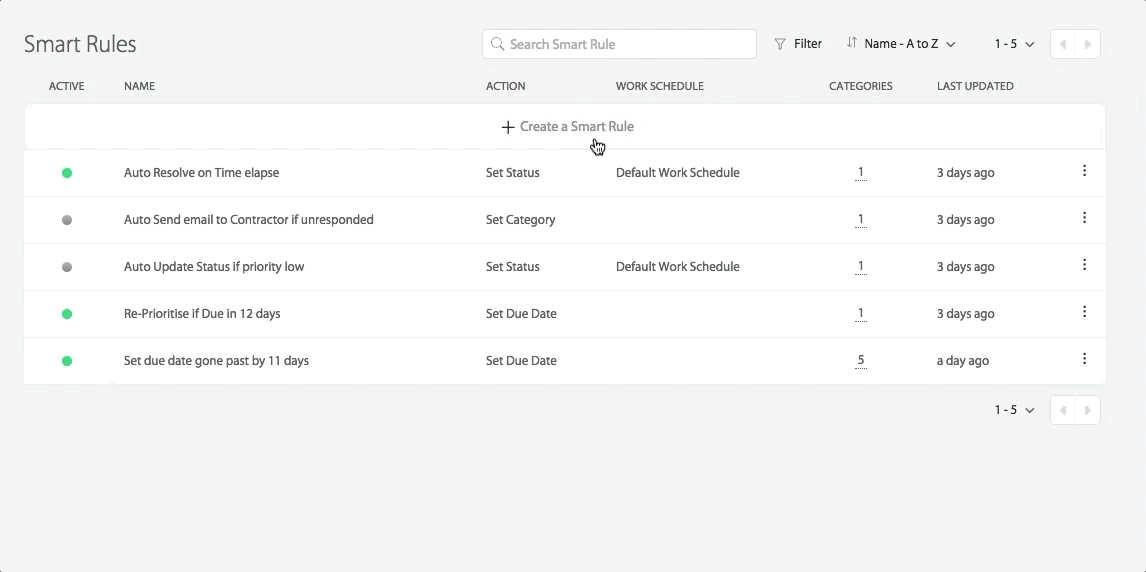
Task: Open kebab menu for Re-Prioritise if Due rule
Action: [x=1084, y=312]
